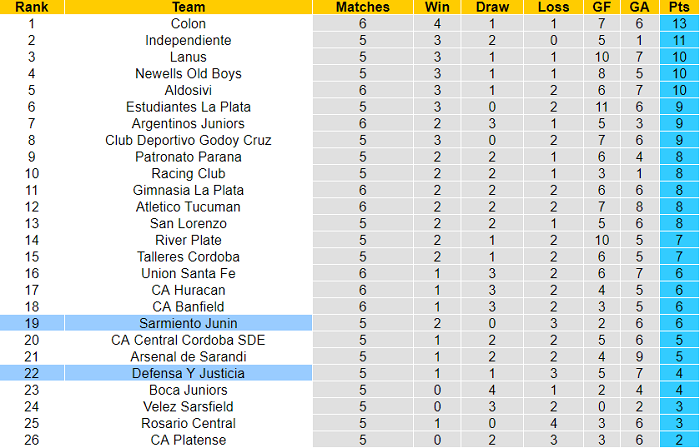
Task: Click the Draw column header
Action: (490, 7)
